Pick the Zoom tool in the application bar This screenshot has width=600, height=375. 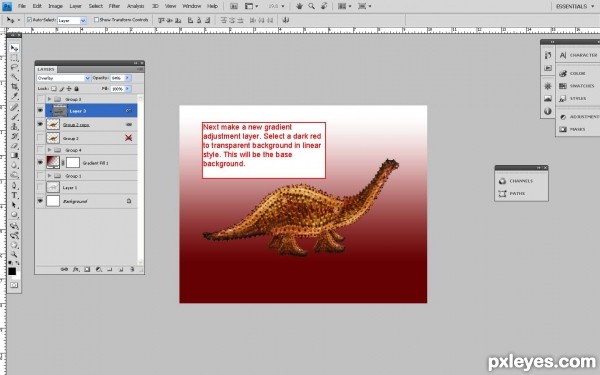(312, 6)
